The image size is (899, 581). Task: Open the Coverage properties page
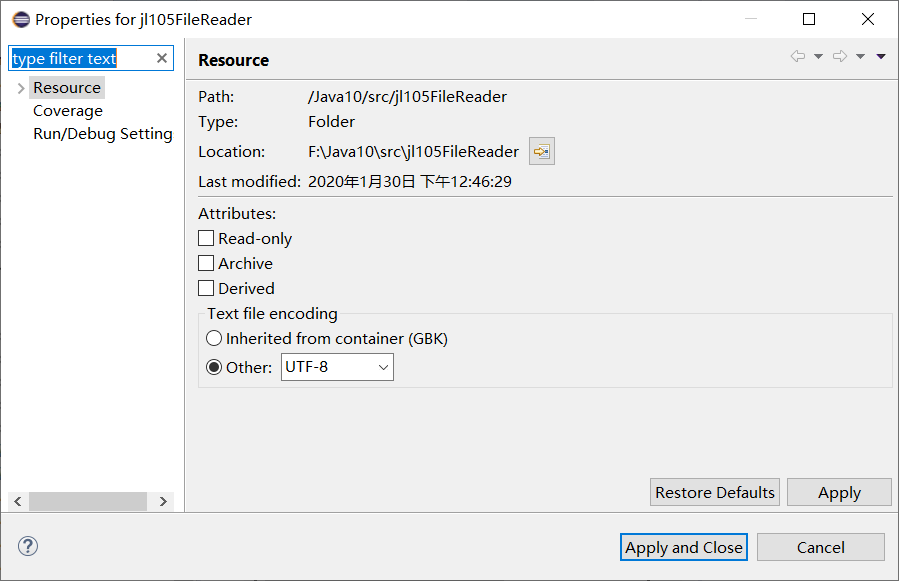pos(67,110)
